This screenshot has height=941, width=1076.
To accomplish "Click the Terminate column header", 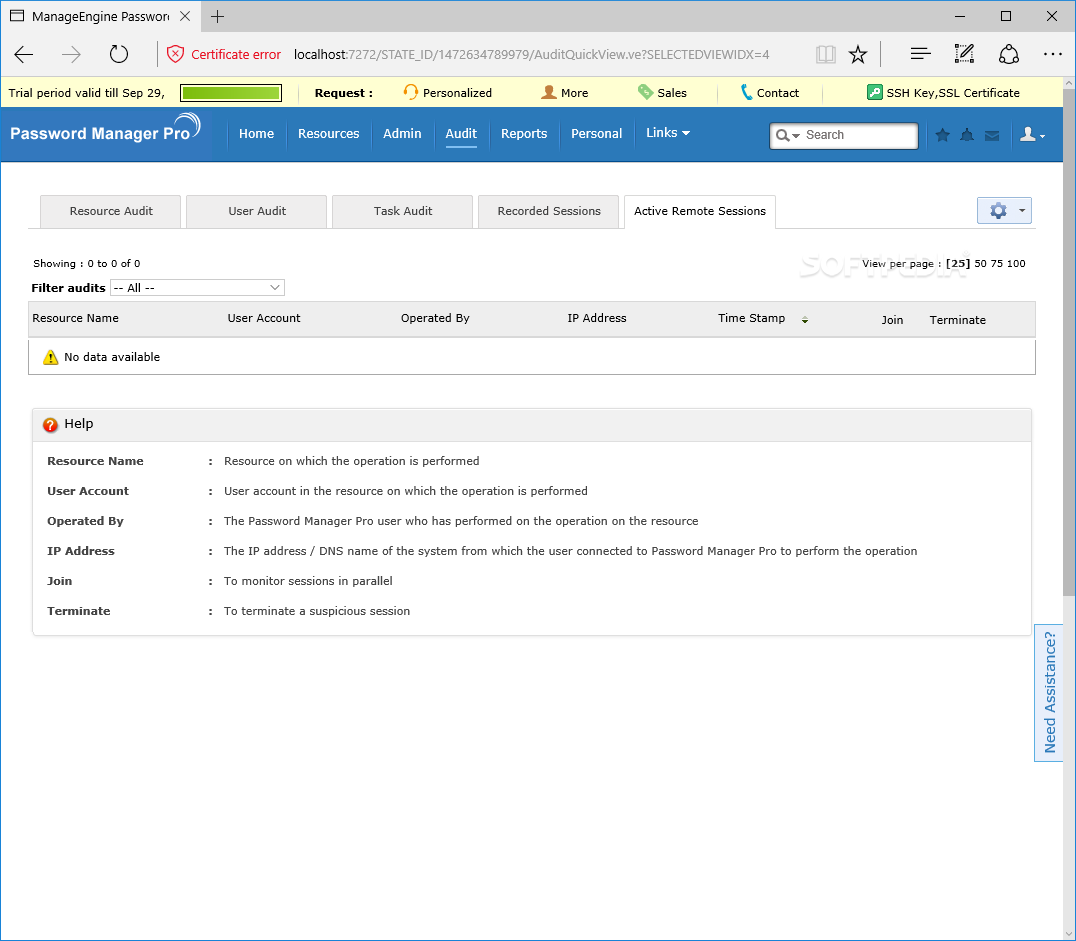I will [x=957, y=320].
